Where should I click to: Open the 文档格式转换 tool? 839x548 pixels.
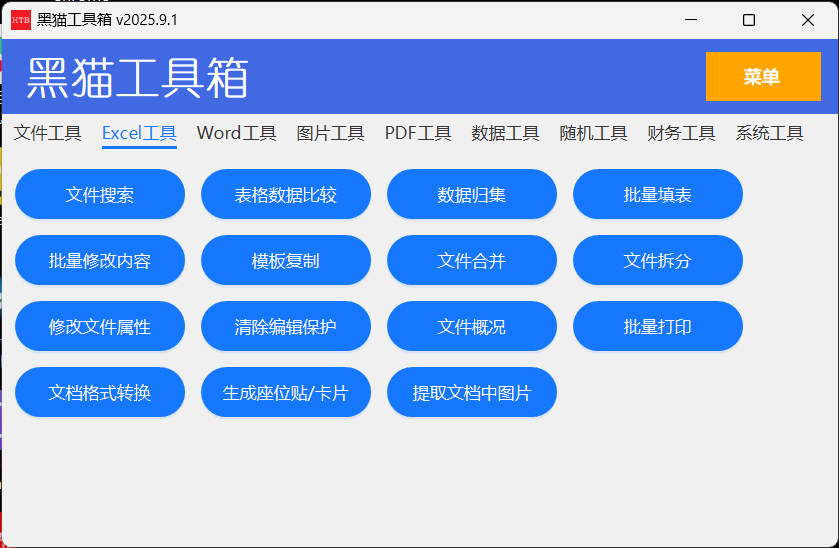pos(100,393)
